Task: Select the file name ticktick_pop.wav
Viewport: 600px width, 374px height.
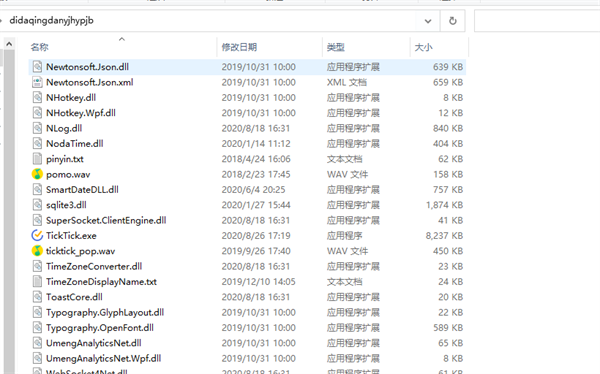Action: coord(80,251)
